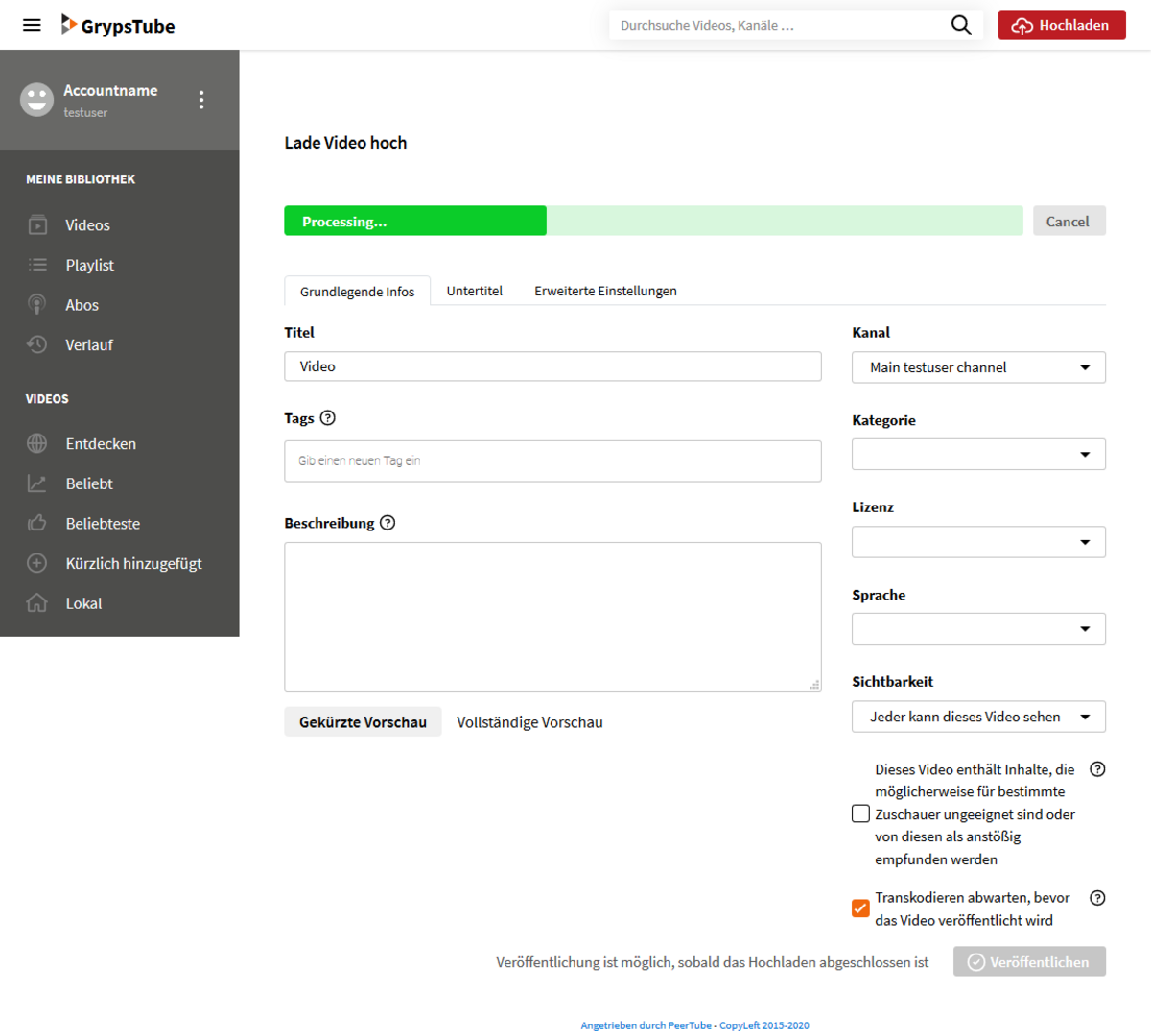Go to Entdecken globe icon

point(37,444)
